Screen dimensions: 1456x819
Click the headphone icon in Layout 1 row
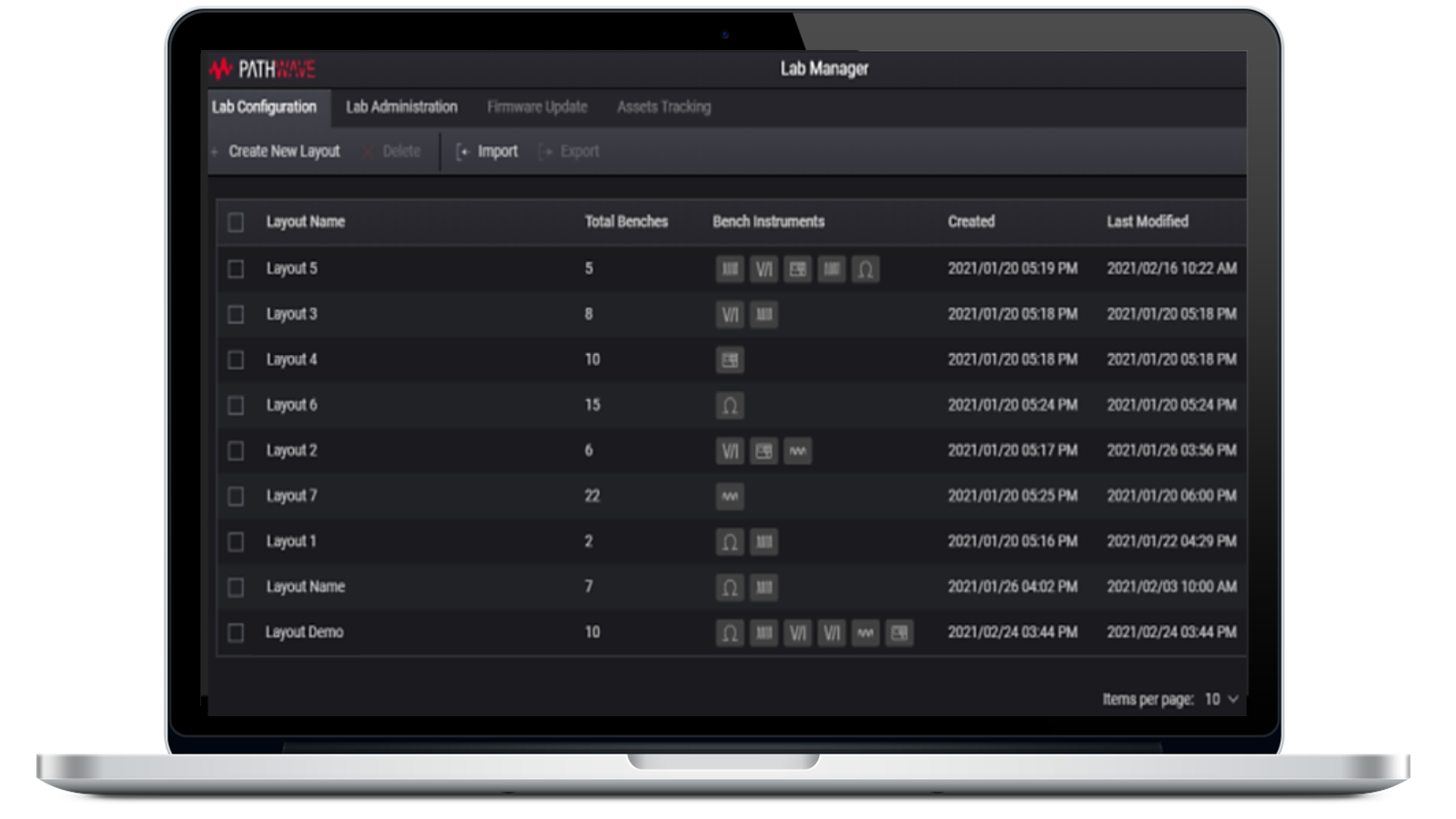(730, 542)
